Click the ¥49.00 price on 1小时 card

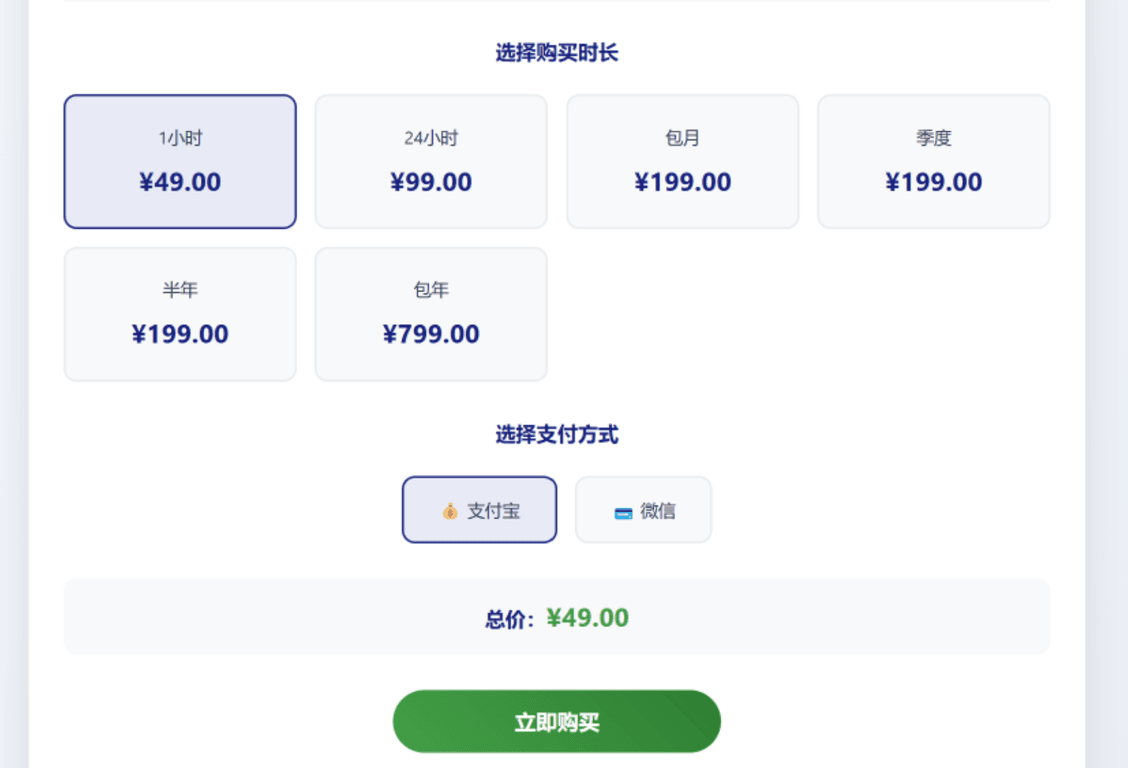[x=180, y=182]
